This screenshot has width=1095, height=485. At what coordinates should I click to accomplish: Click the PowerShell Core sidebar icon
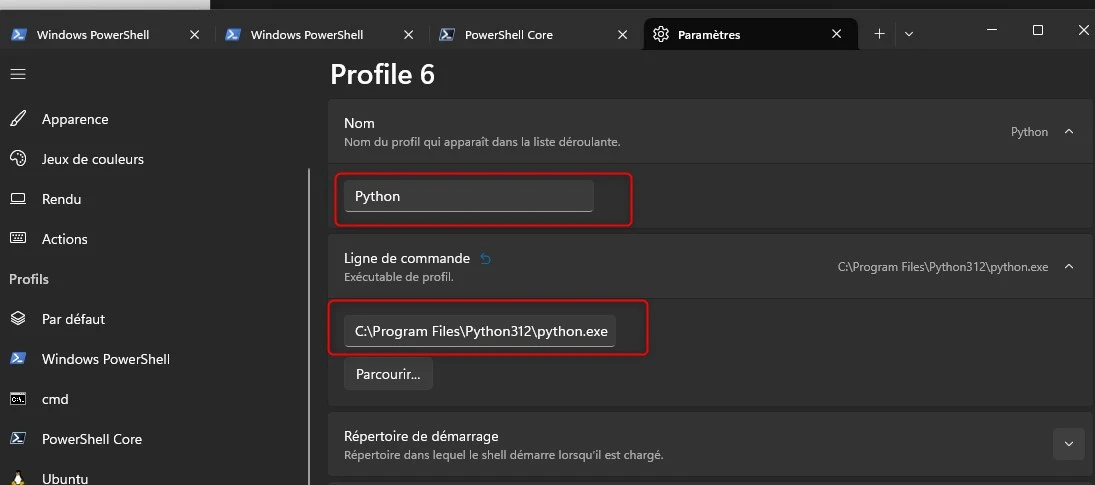click(18, 439)
